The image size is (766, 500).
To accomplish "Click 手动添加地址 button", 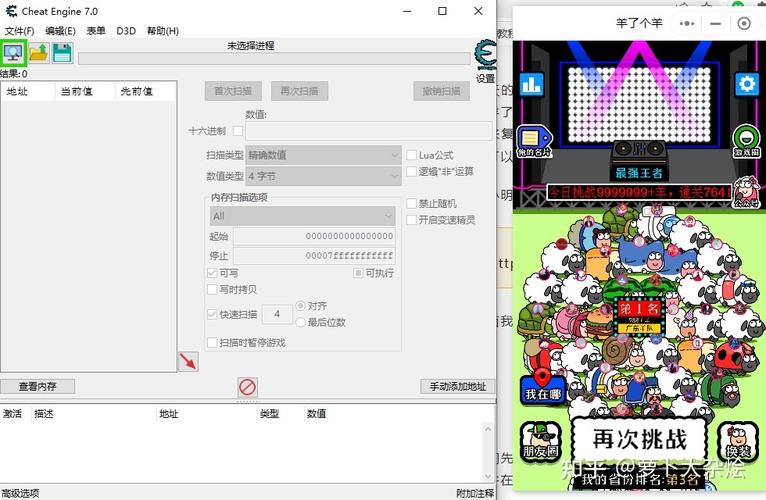I will coord(458,387).
